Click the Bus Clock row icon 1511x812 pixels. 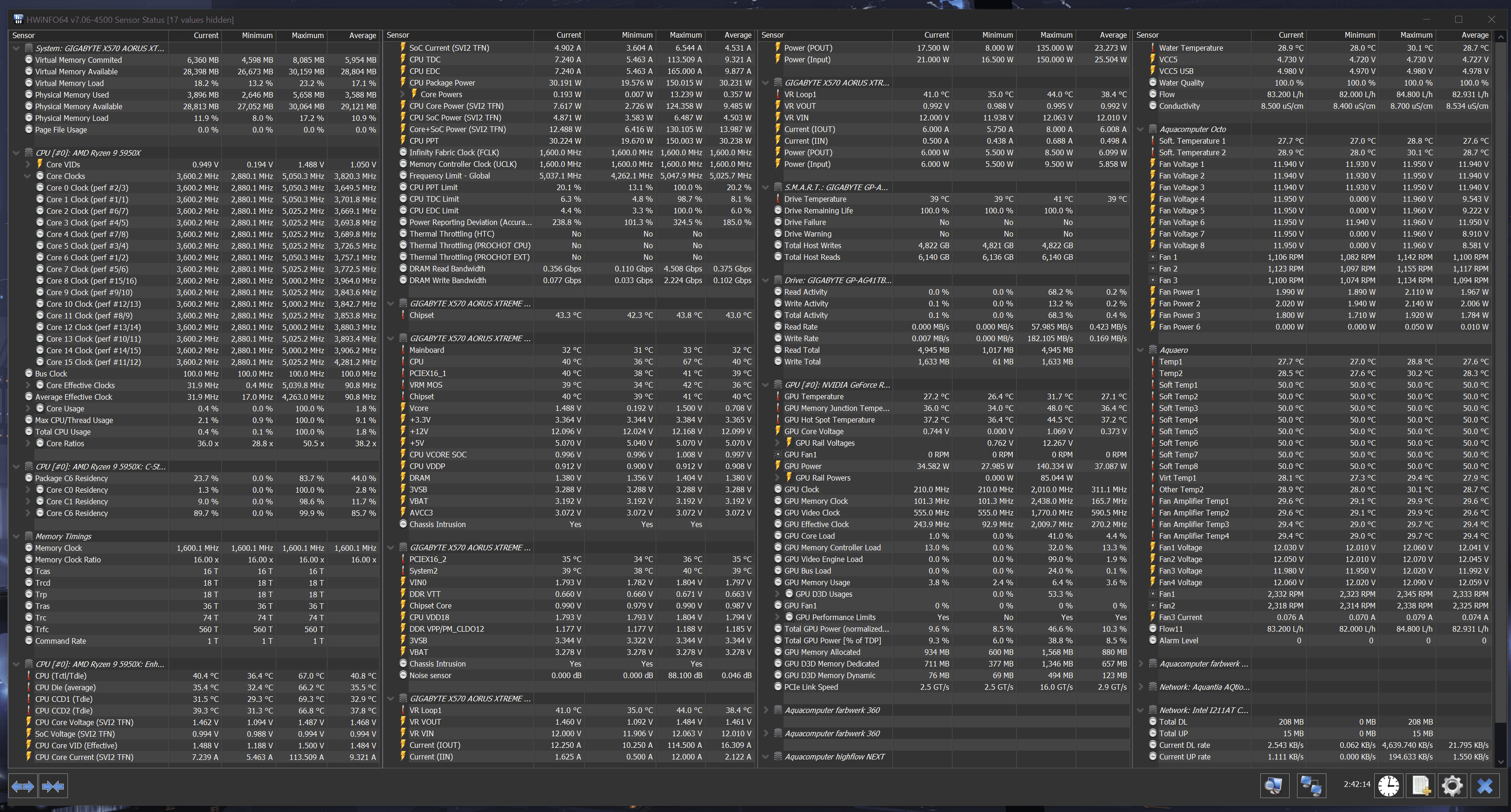[x=29, y=373]
